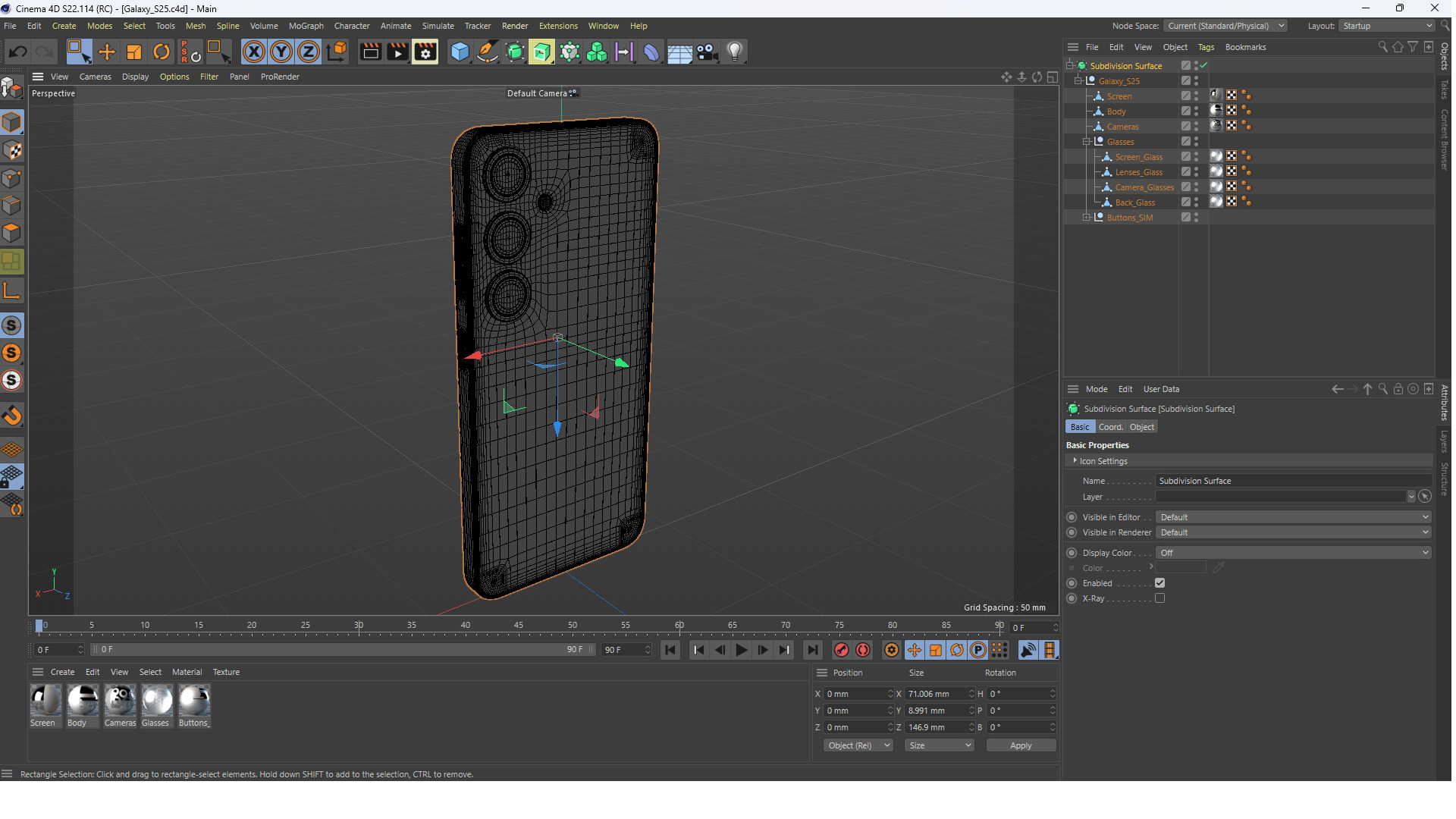This screenshot has height=819, width=1456.
Task: Add a Camera object
Action: [x=707, y=52]
